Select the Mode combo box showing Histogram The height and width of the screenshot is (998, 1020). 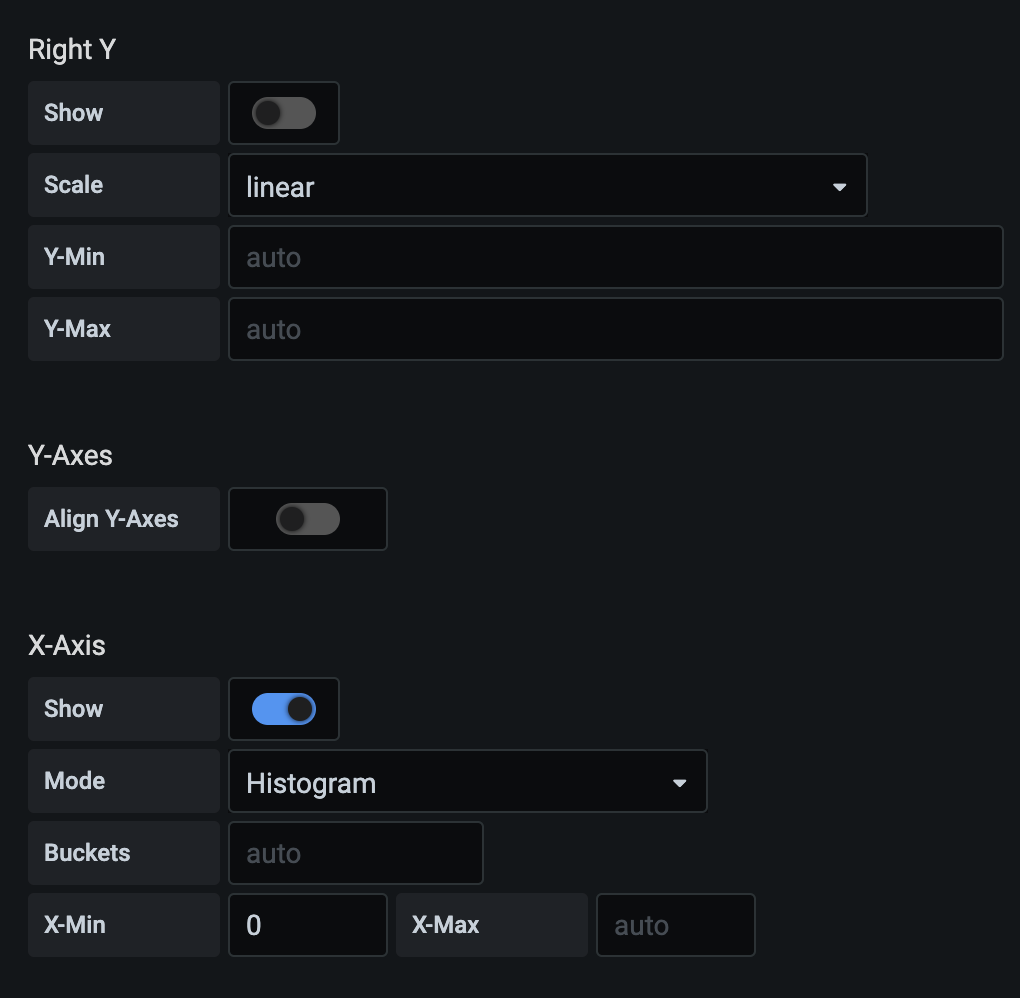tap(468, 781)
